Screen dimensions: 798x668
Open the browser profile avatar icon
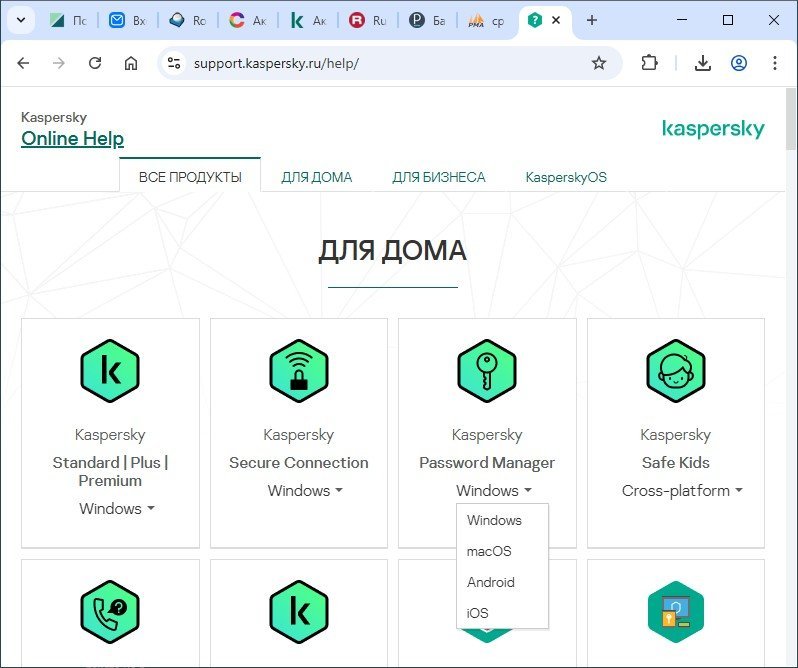tap(739, 63)
